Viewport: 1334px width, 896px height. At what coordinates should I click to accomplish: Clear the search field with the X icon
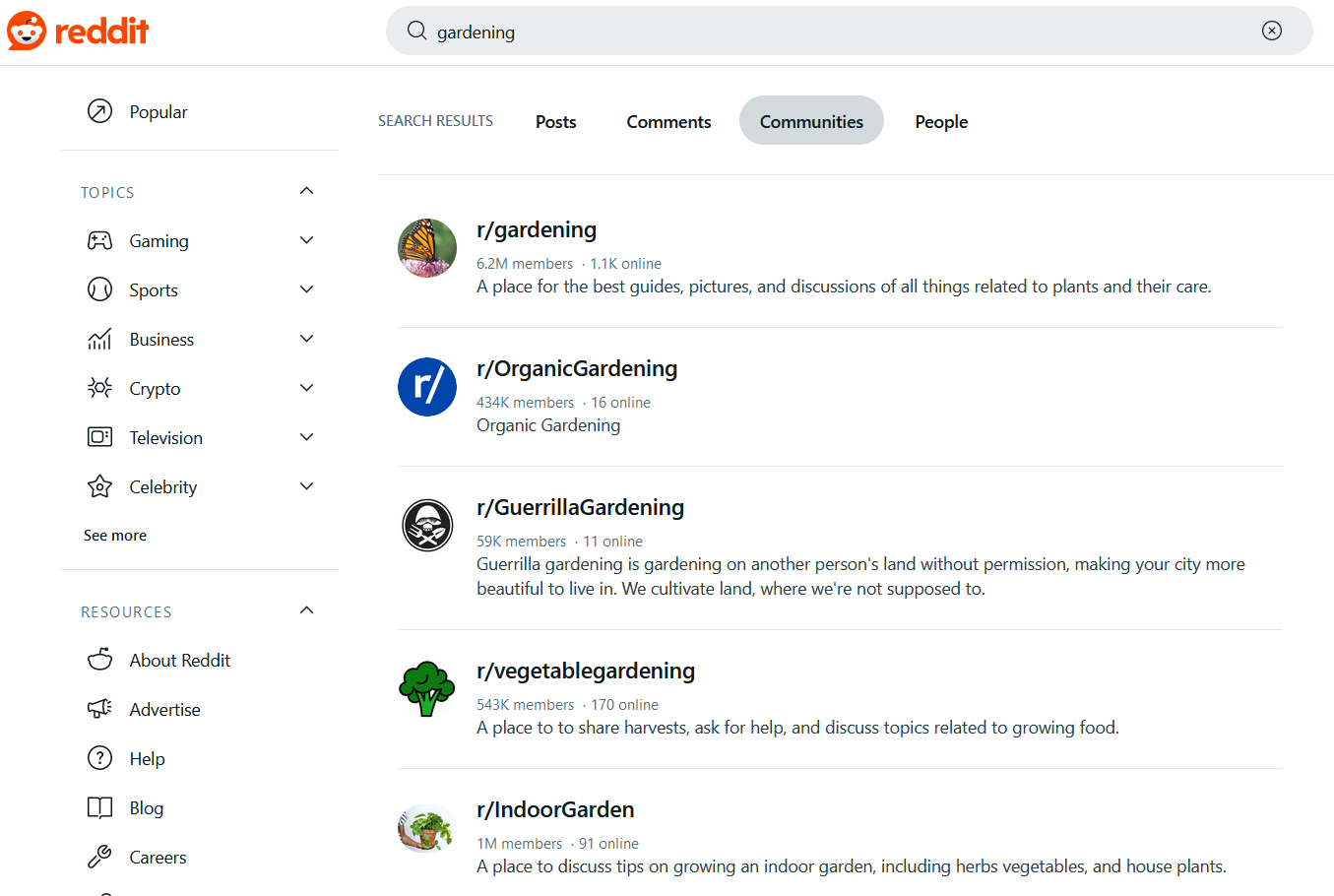click(1271, 31)
